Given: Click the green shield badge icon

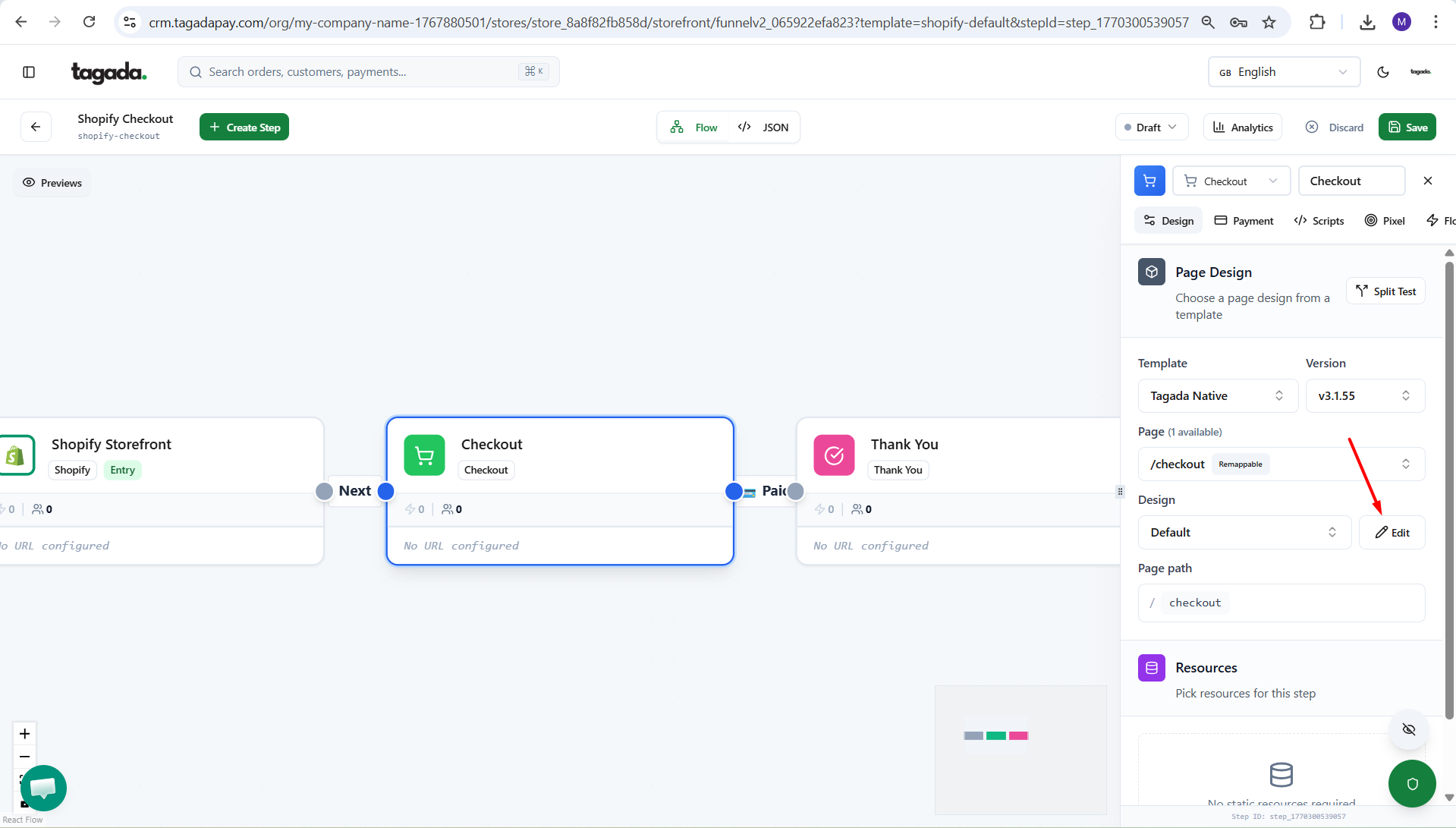Looking at the screenshot, I should [1411, 783].
